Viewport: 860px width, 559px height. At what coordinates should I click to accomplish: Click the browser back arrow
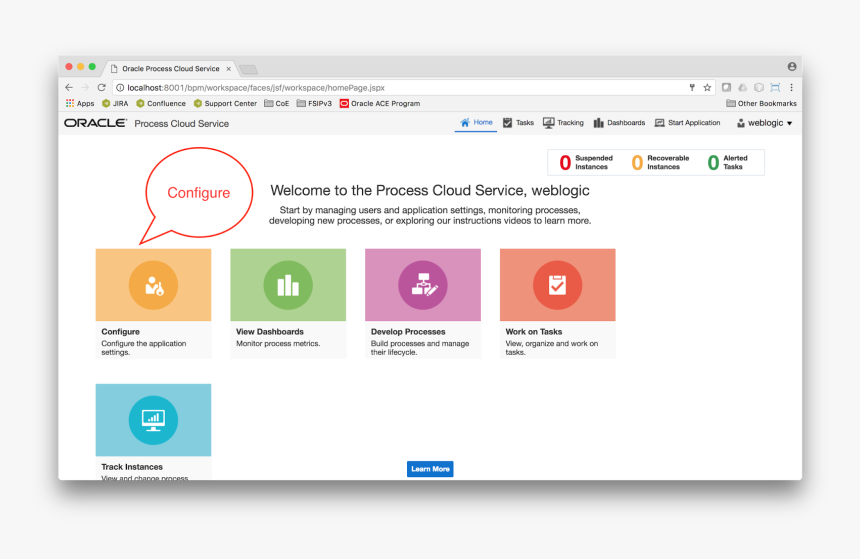69,87
